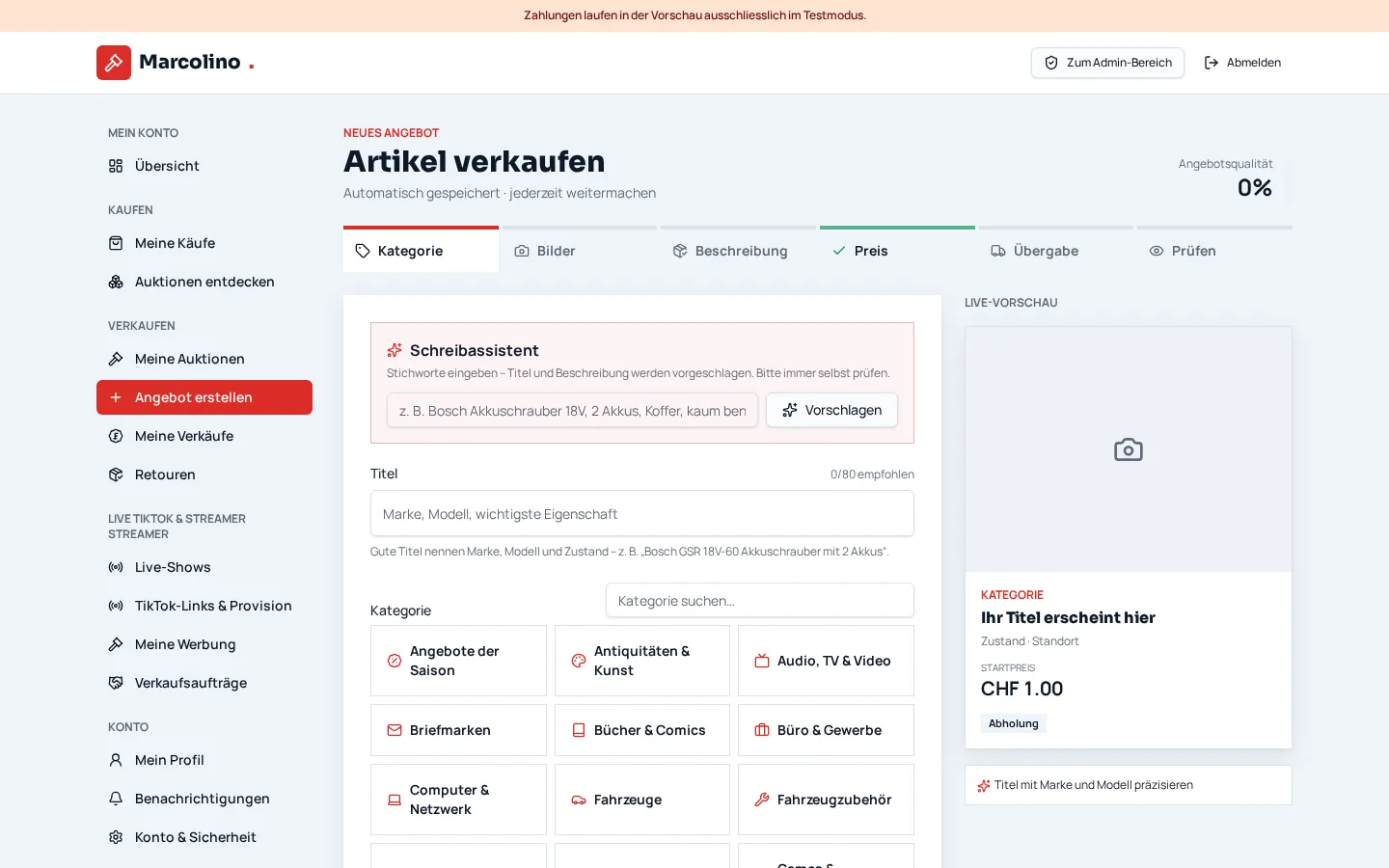Click the gear icon beside Konto & Sicherheit
This screenshot has width=1389, height=868.
(116, 837)
